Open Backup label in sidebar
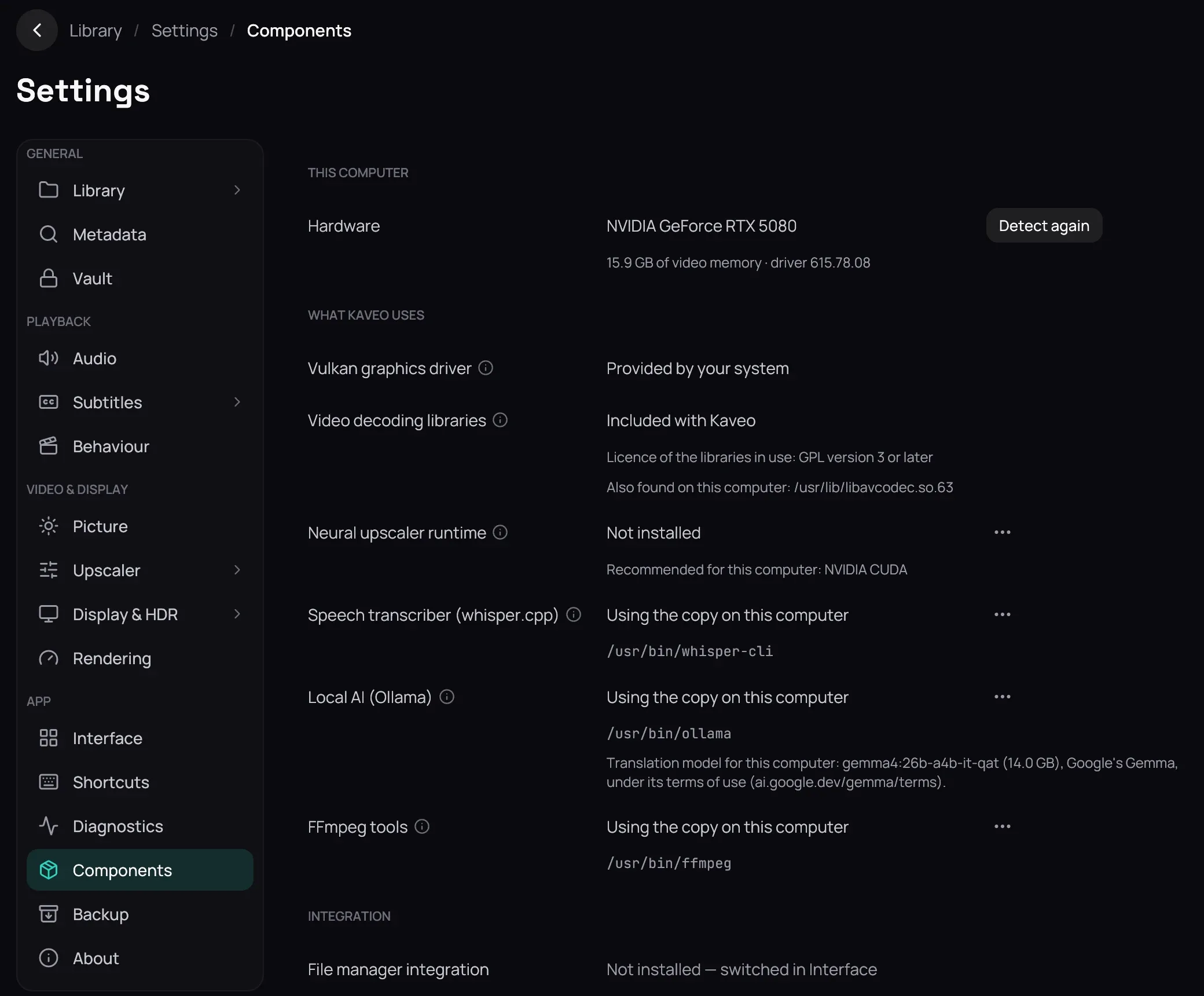 [101, 914]
